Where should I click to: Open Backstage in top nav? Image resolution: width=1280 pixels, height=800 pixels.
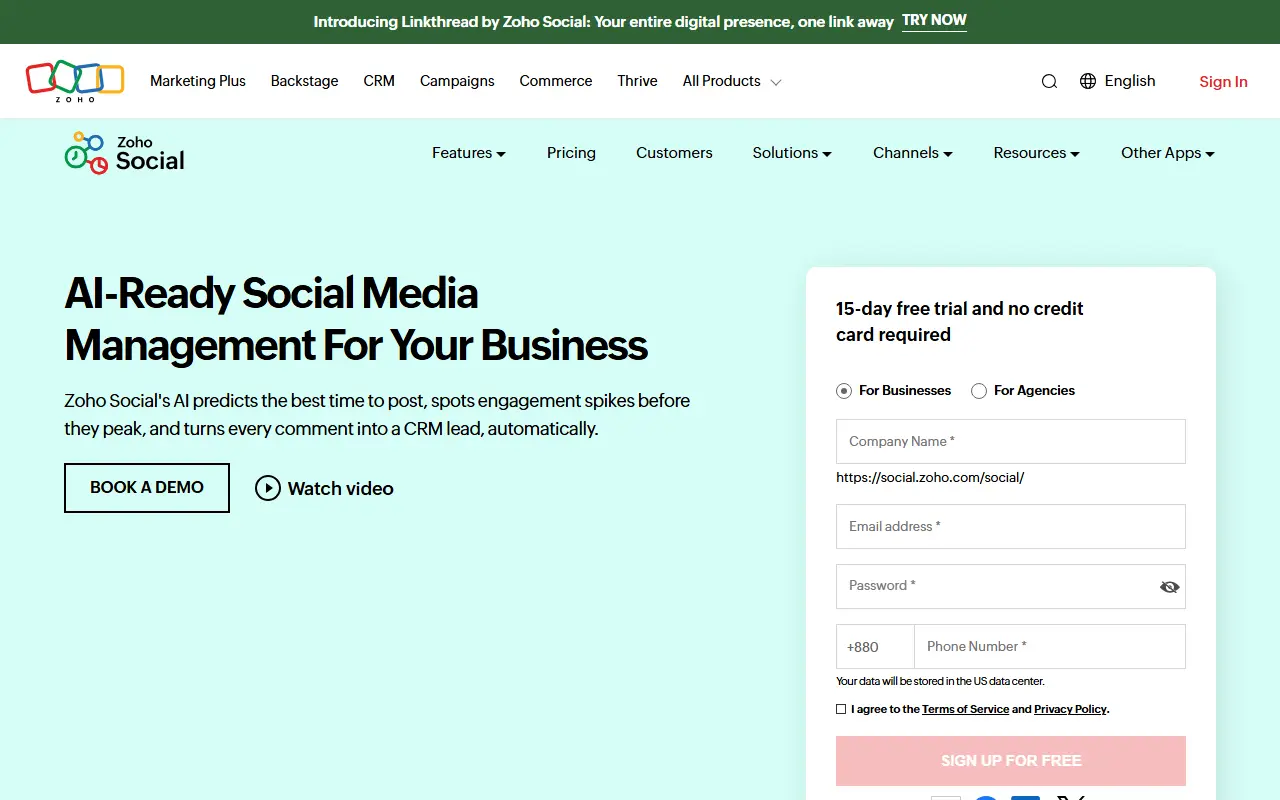304,81
